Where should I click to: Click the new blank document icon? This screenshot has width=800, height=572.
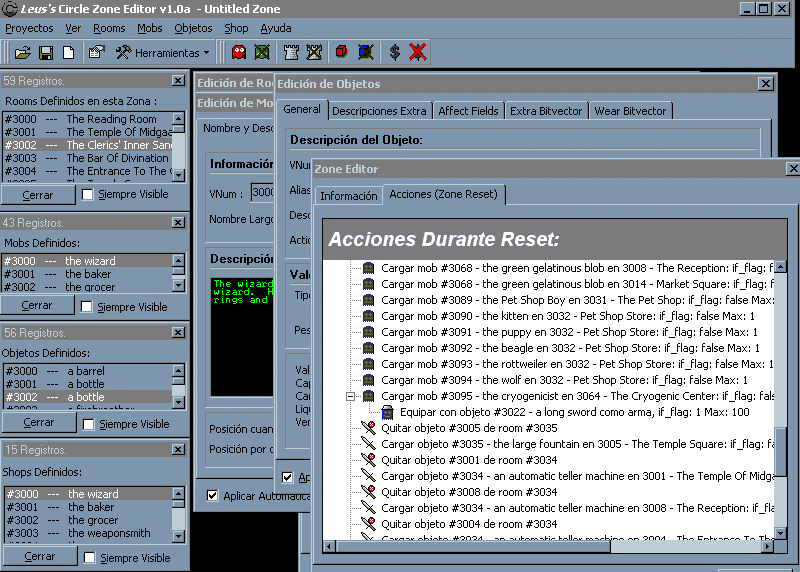pyautogui.click(x=66, y=52)
